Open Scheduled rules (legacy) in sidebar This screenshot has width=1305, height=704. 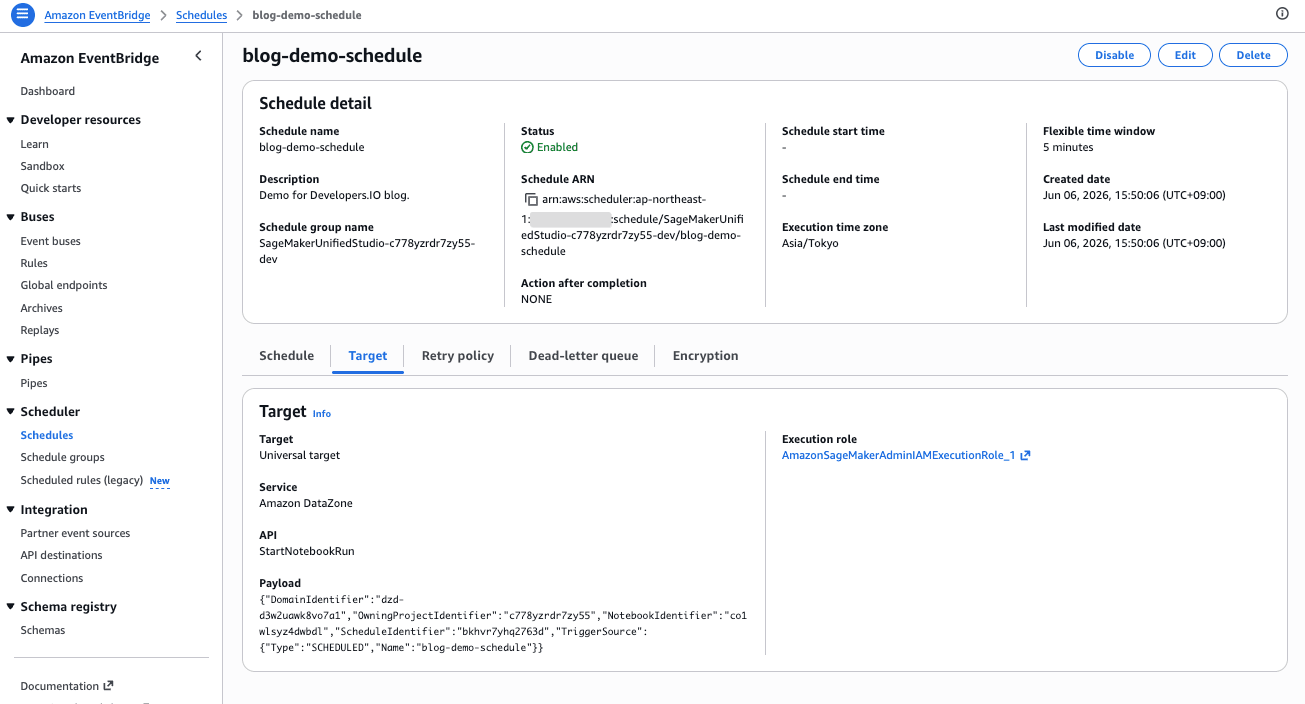click(81, 480)
